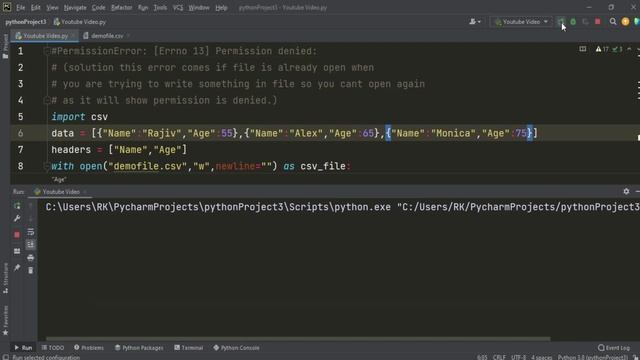The width and height of the screenshot is (640, 360).
Task: Clear console output with the trash icon
Action: (31, 270)
